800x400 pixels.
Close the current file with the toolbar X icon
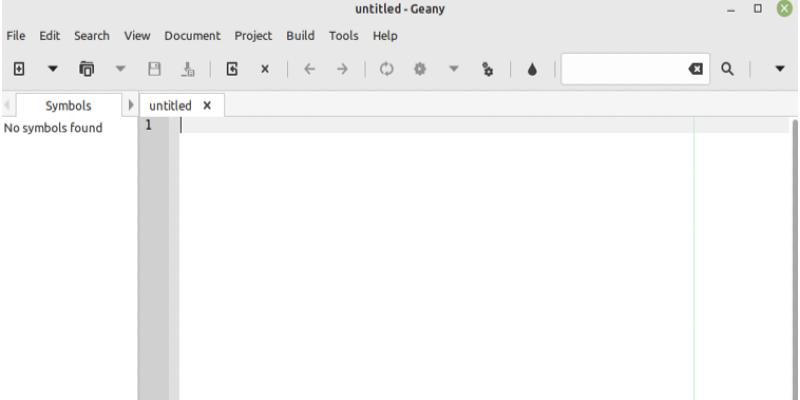[x=265, y=69]
